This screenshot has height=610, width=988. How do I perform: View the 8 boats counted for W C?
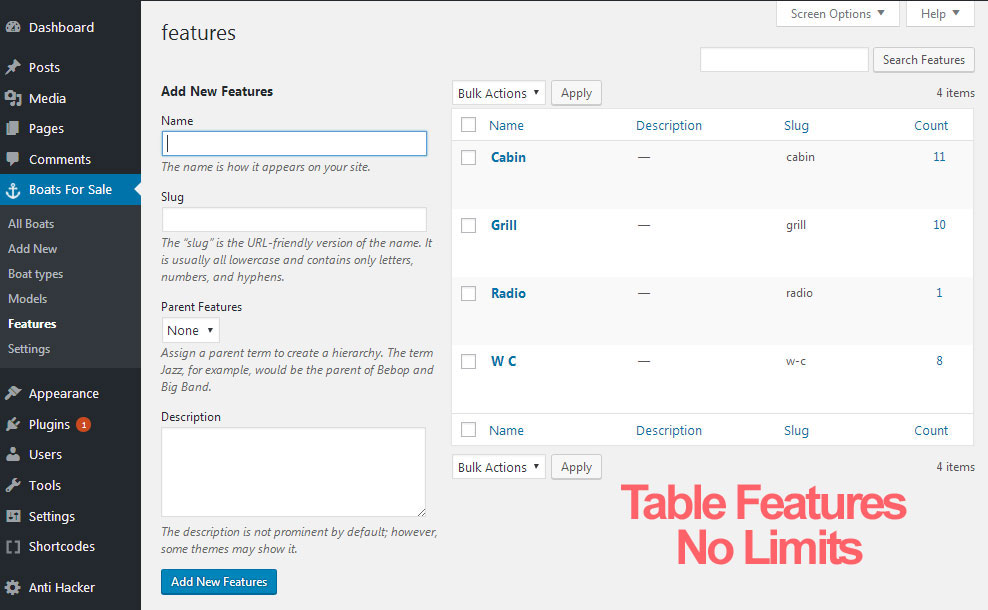pos(939,360)
